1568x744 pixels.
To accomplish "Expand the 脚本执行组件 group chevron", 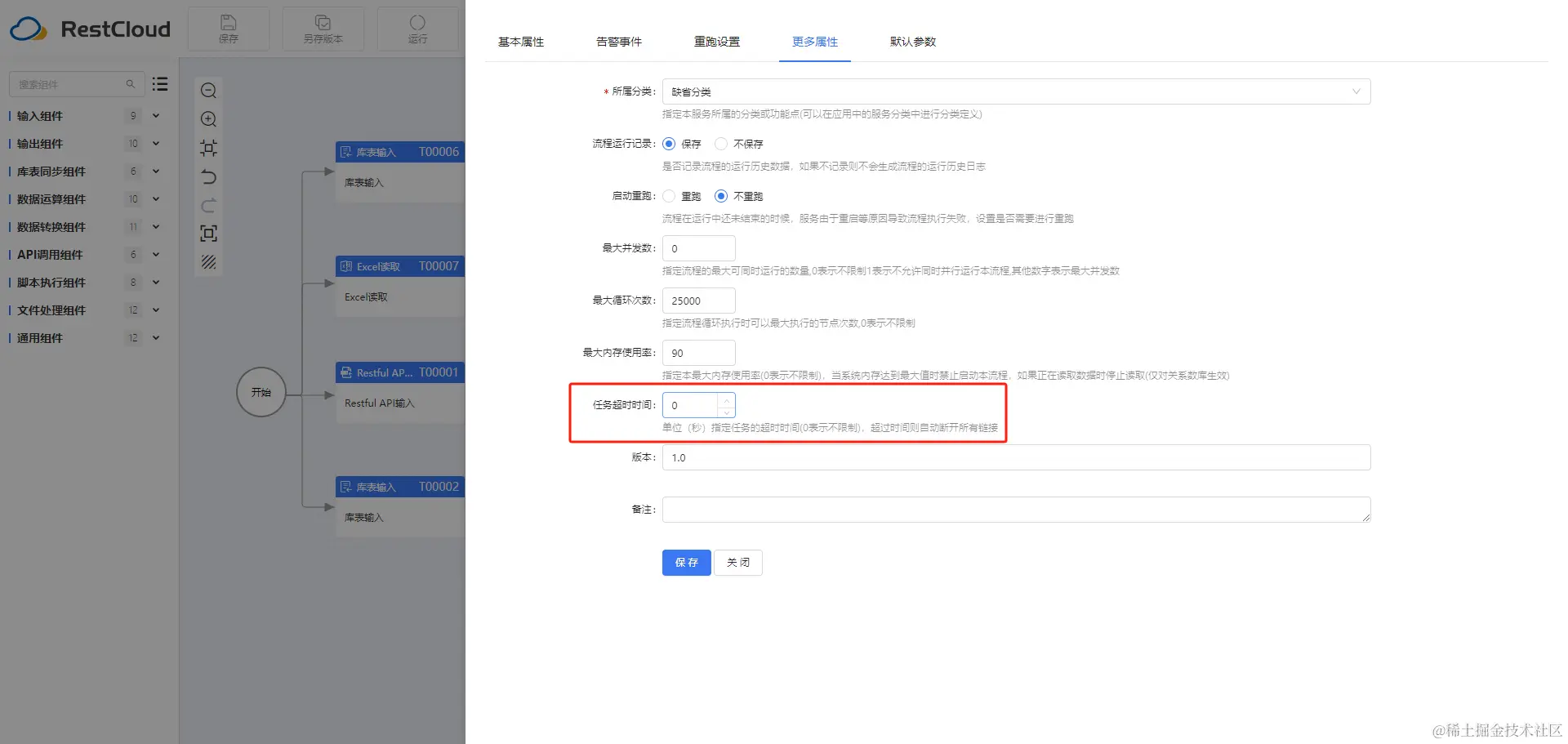I will [156, 283].
